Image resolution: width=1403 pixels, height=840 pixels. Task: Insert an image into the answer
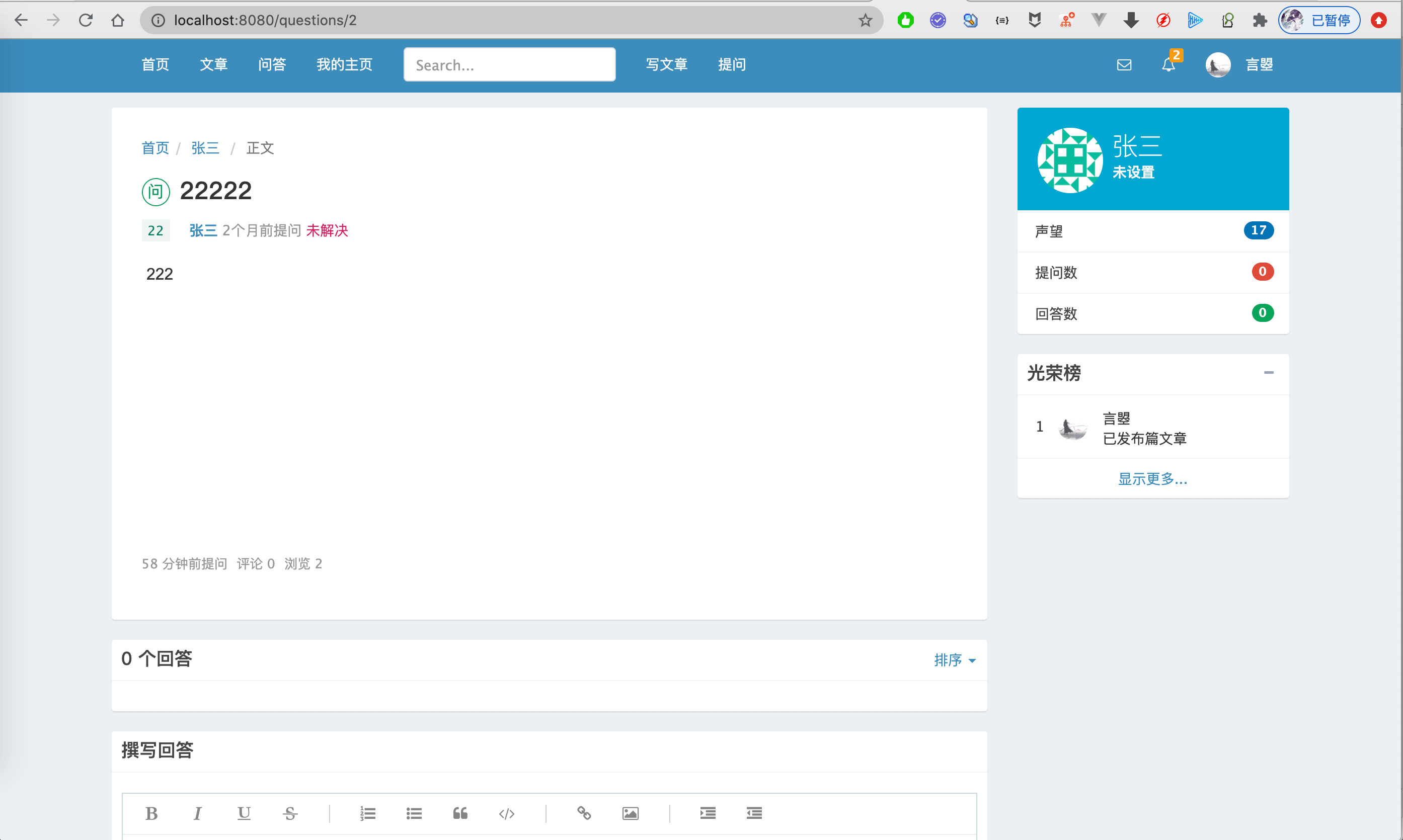tap(630, 813)
